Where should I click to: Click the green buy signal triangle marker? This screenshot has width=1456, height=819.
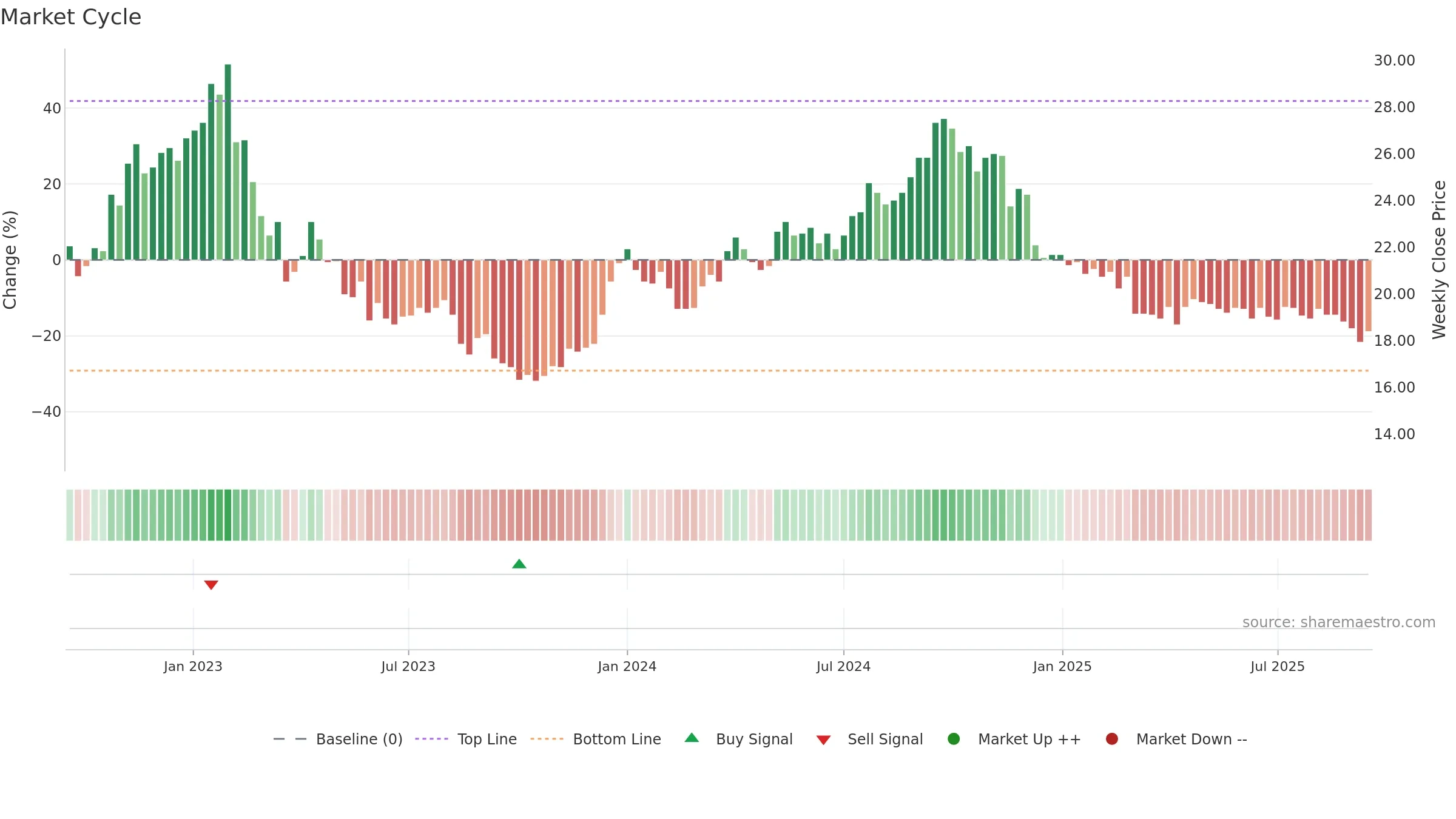tap(519, 564)
